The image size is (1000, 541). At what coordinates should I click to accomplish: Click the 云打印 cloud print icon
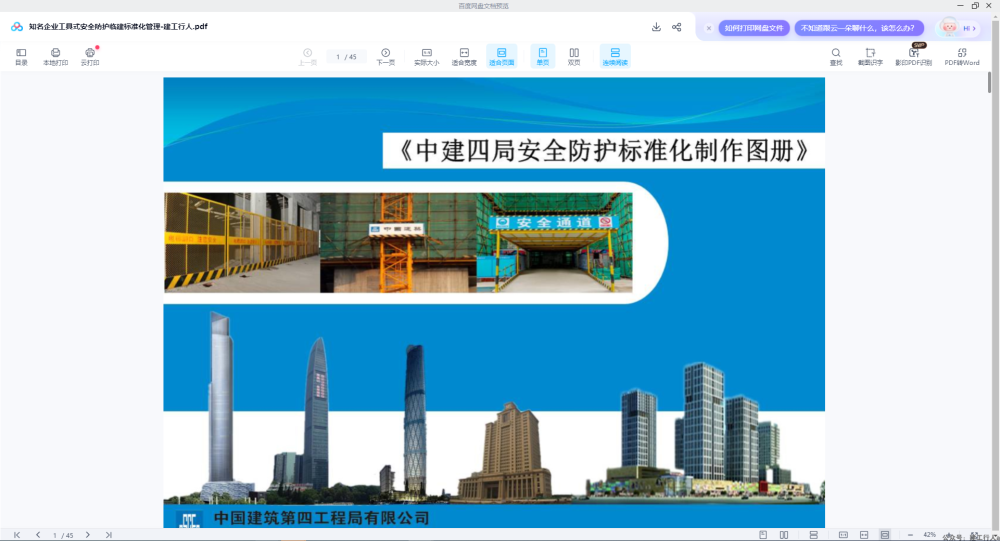click(90, 56)
